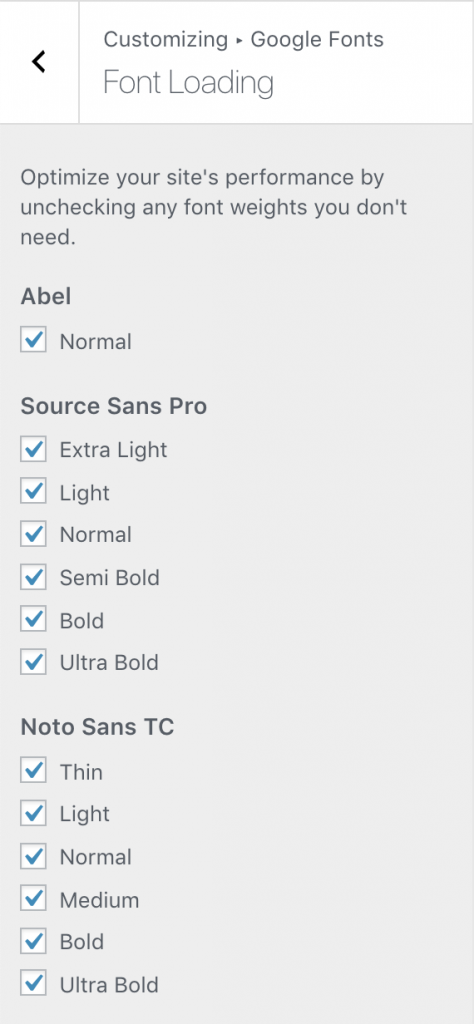
Task: Disable Source Sans Pro Ultra Bold
Action: pos(33,662)
